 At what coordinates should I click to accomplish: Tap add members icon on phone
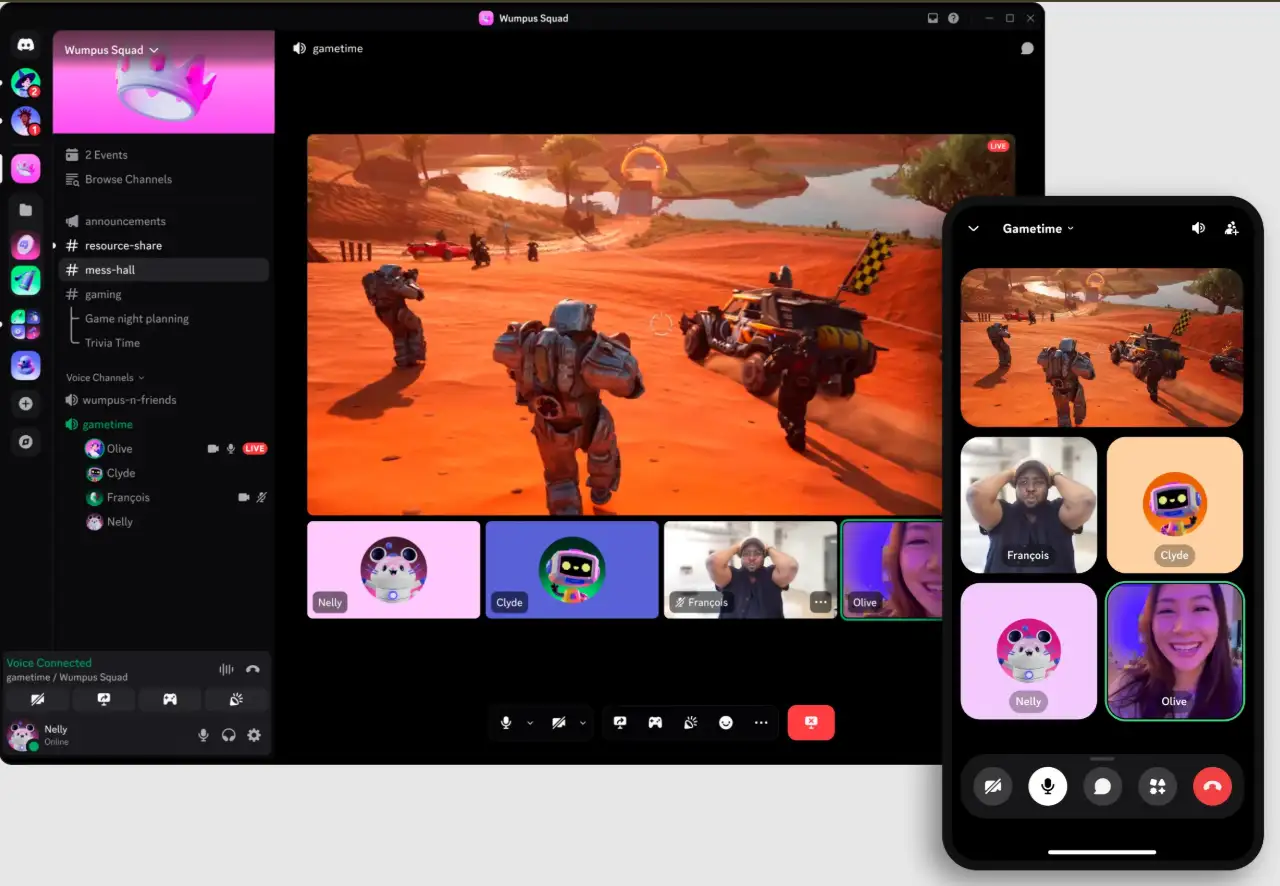(x=1231, y=228)
